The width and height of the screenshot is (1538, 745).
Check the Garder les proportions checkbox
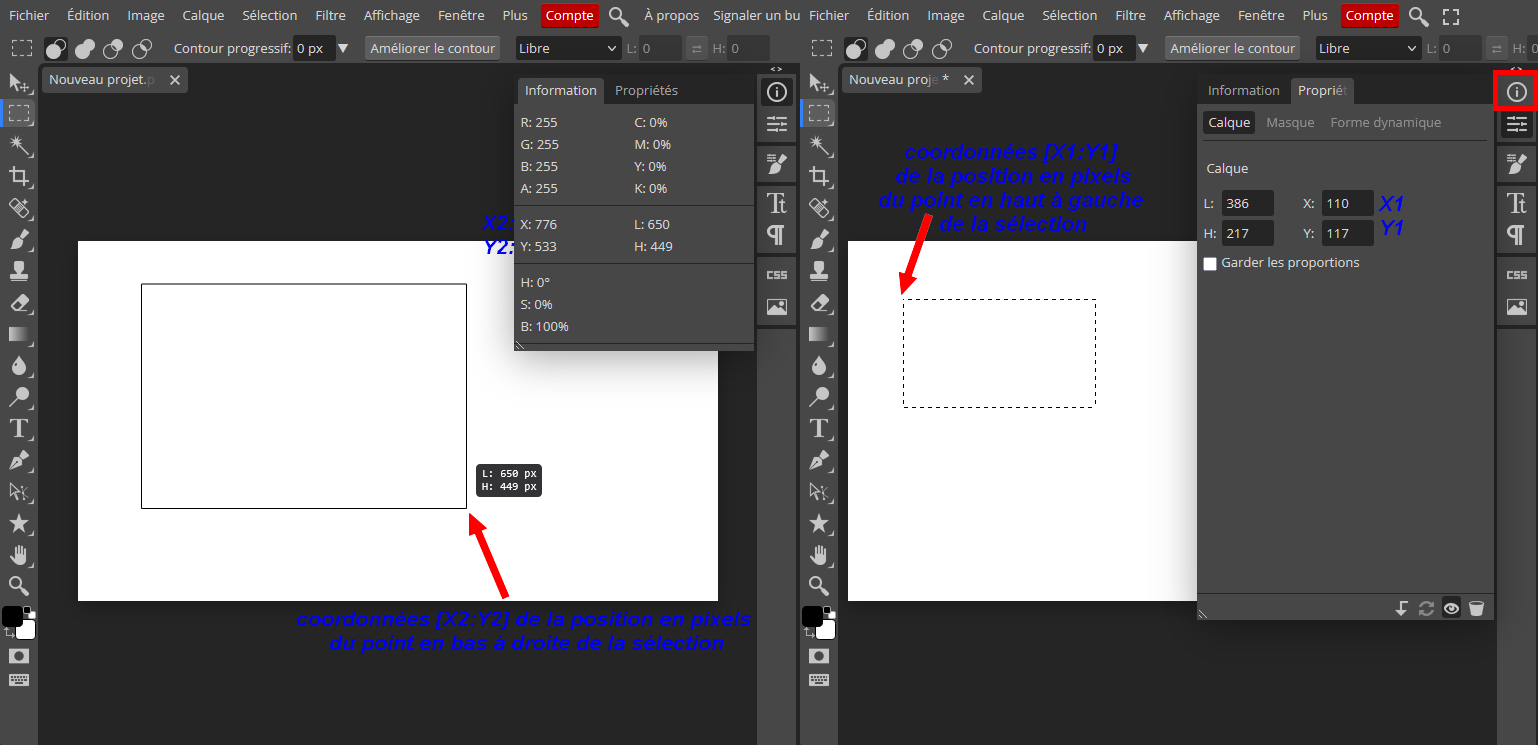tap(1210, 263)
